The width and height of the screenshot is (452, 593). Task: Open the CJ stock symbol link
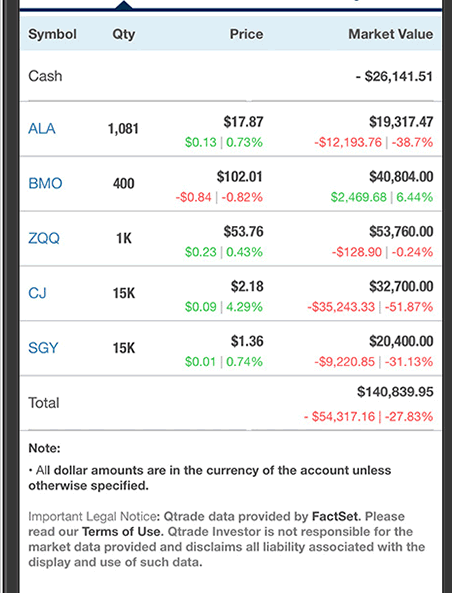point(37,293)
